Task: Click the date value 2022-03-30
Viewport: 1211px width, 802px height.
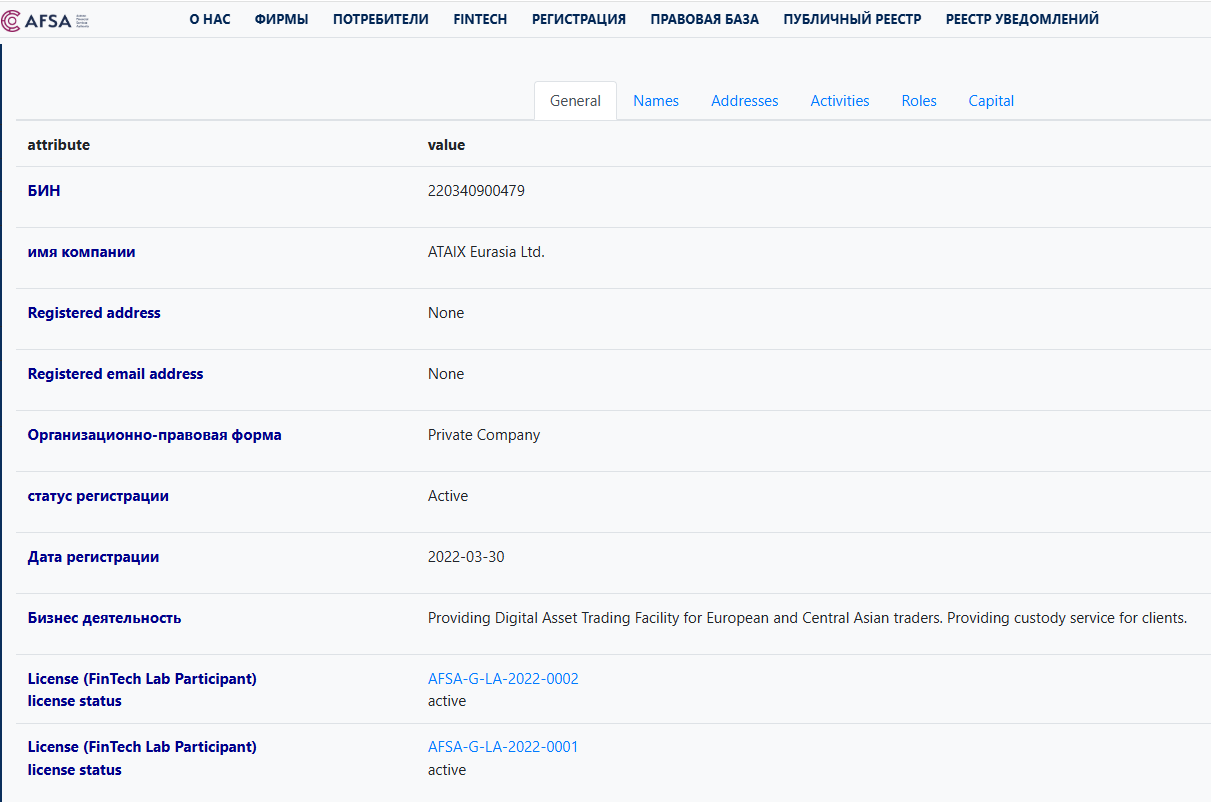Action: point(466,557)
